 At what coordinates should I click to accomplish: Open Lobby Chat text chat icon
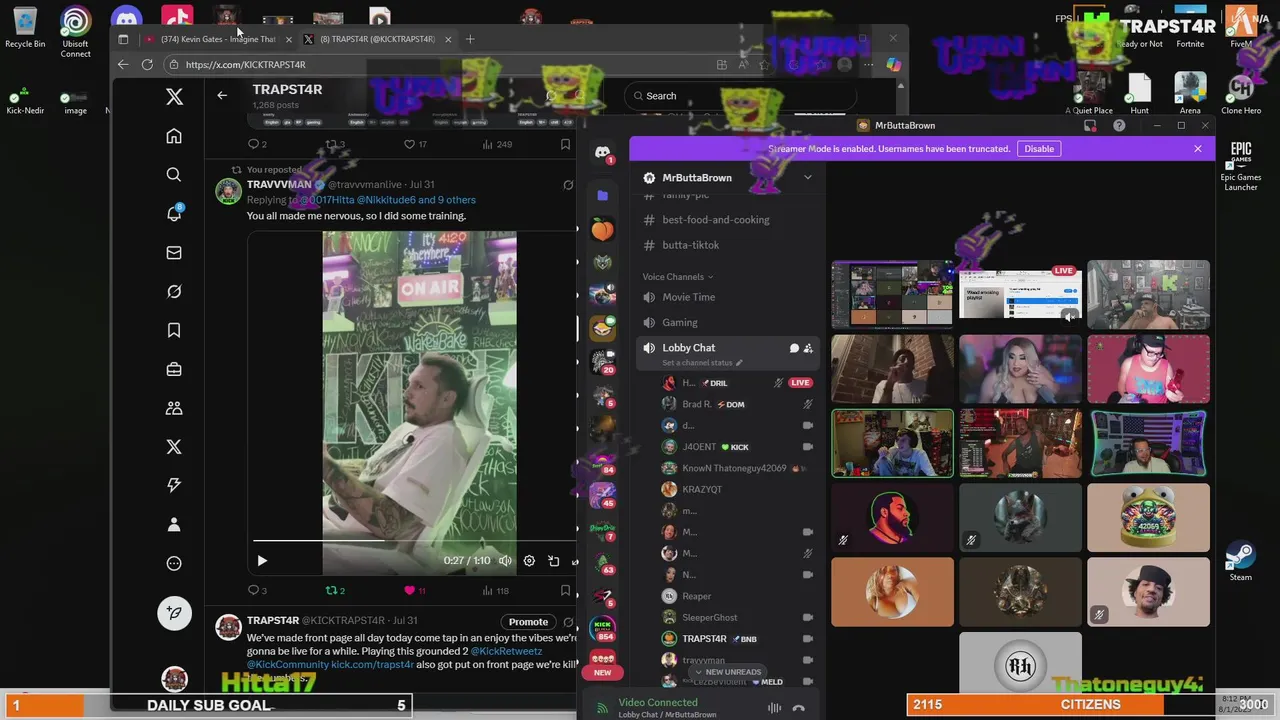point(794,348)
